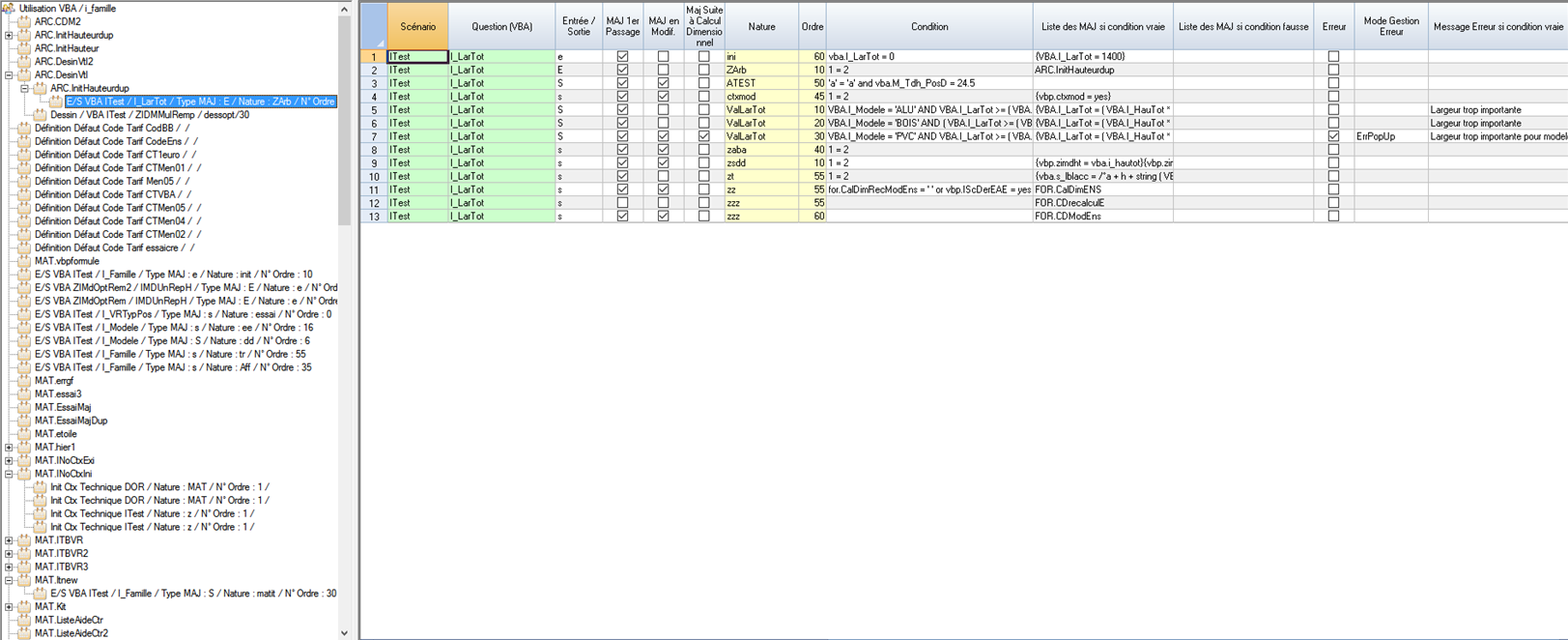Click the icon next to MAT.ListeAideCtr2
1568x640 pixels.
click(24, 633)
